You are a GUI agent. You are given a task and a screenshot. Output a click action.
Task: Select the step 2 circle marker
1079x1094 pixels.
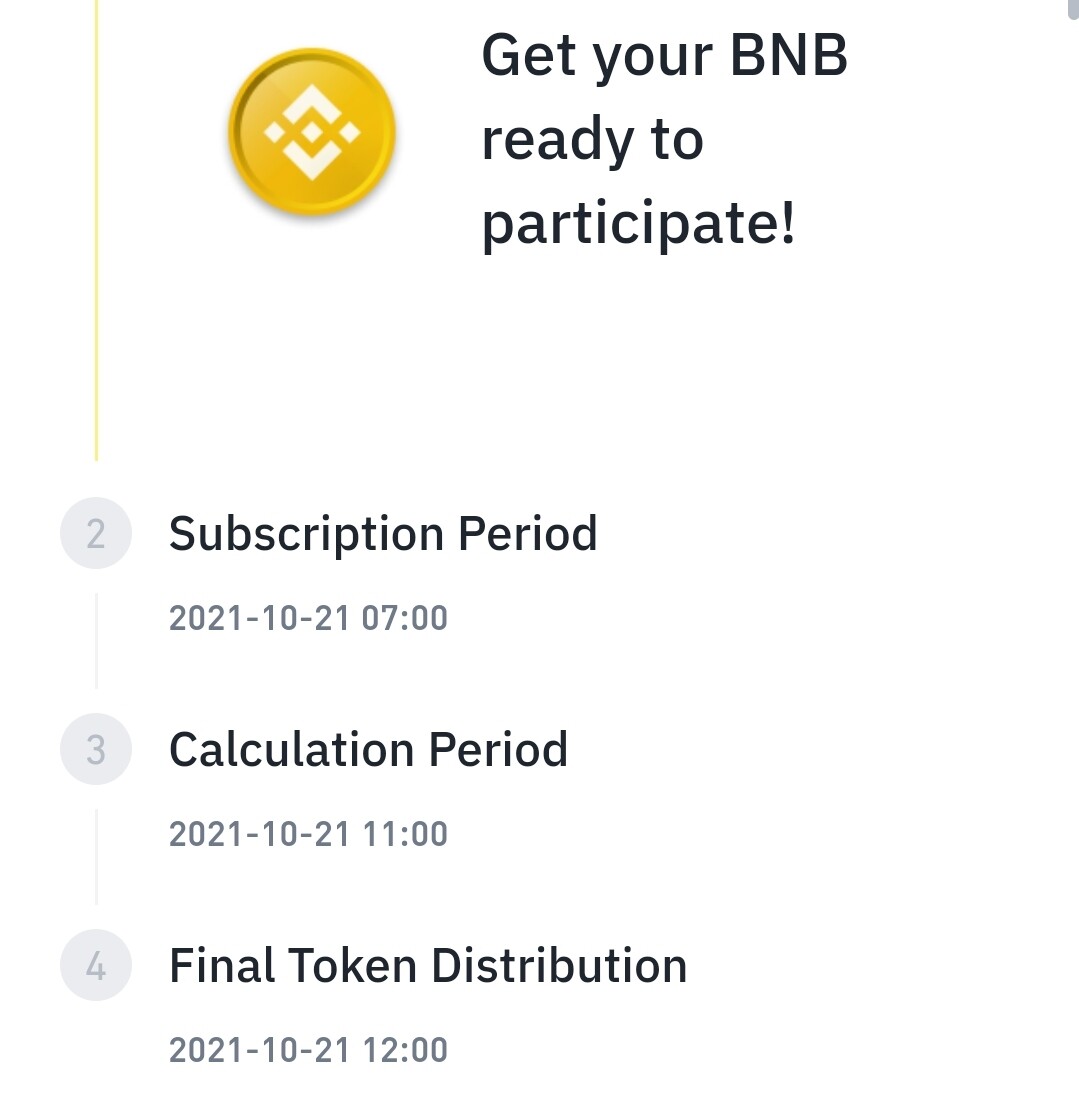pos(96,533)
